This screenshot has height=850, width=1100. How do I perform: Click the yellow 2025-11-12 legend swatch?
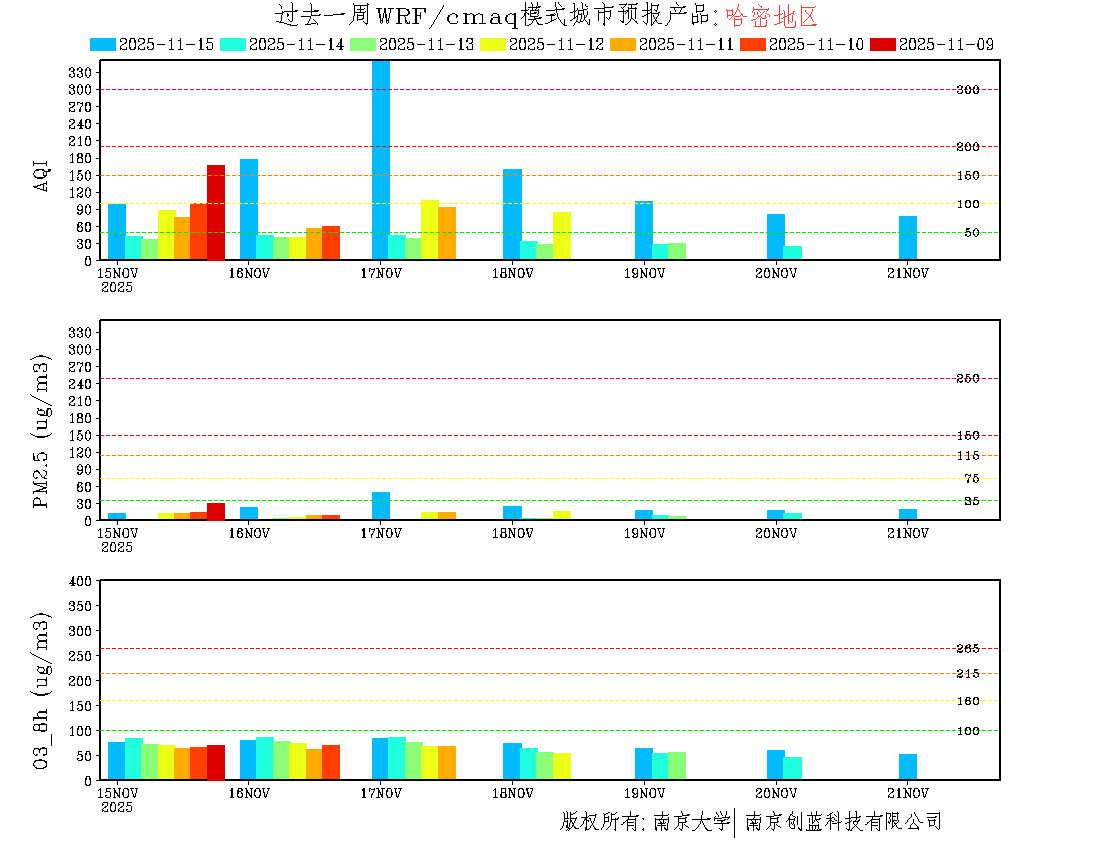pos(493,44)
